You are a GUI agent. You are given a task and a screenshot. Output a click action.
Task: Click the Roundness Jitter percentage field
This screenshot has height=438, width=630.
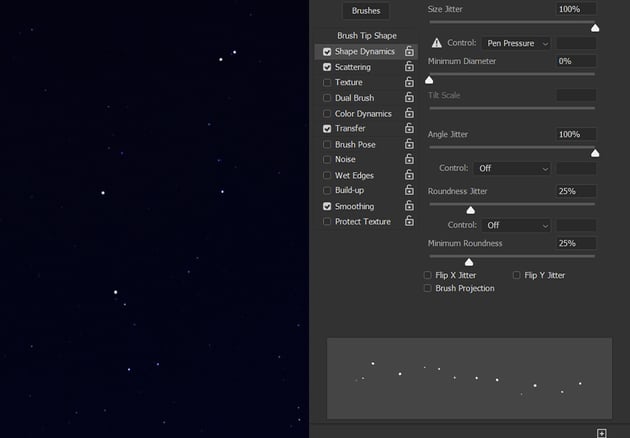576,191
